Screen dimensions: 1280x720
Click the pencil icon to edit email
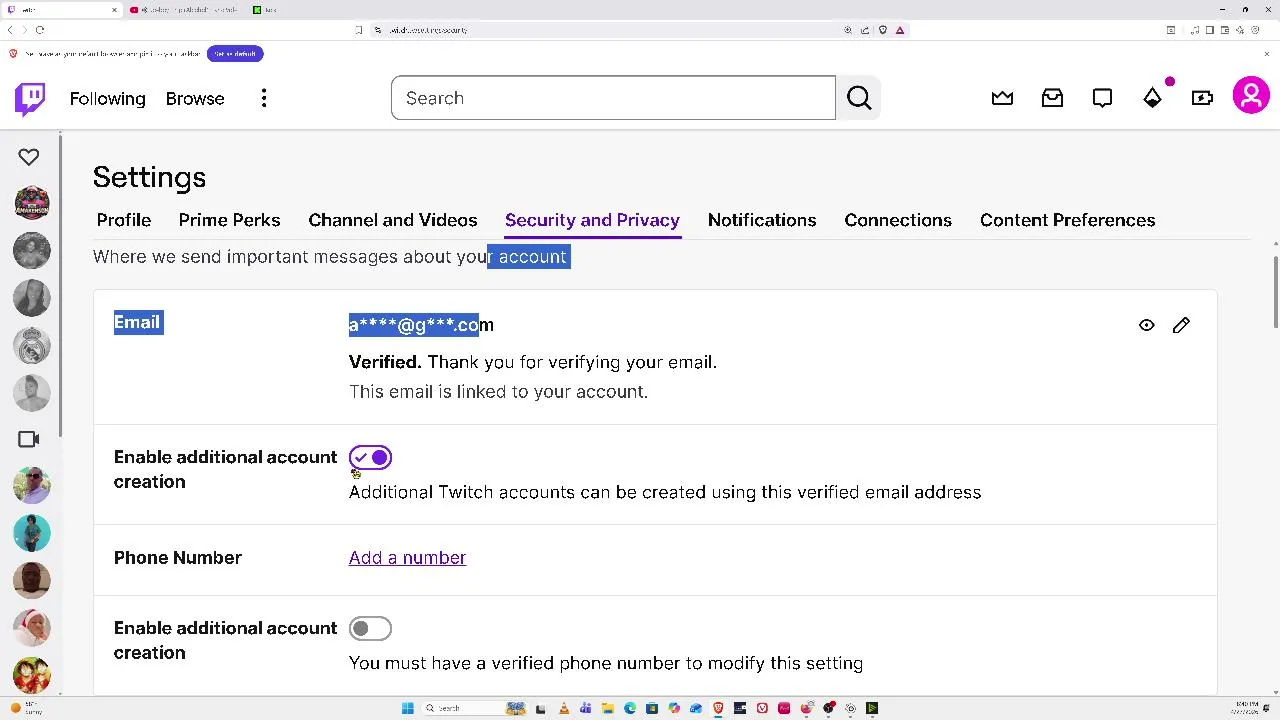pyautogui.click(x=1181, y=325)
